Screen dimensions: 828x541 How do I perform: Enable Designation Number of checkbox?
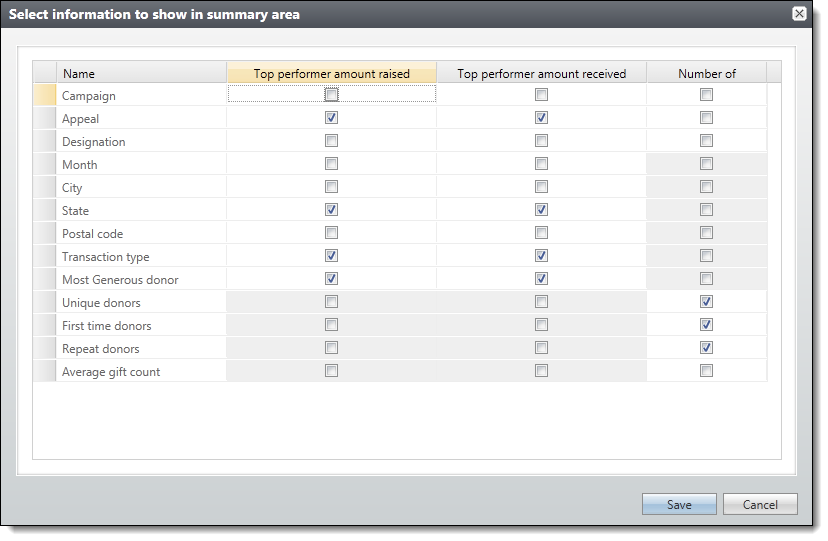[x=706, y=141]
